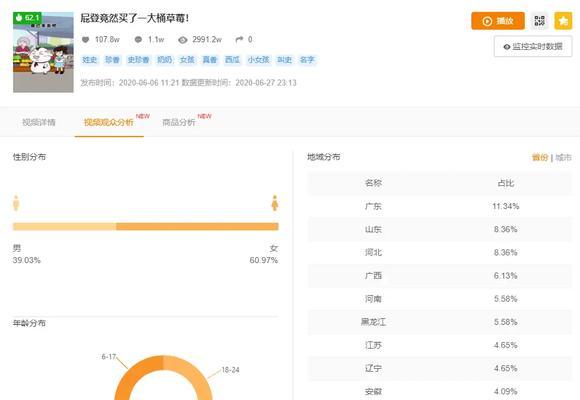Click the female figure icon
The image size is (580, 400).
click(274, 203)
